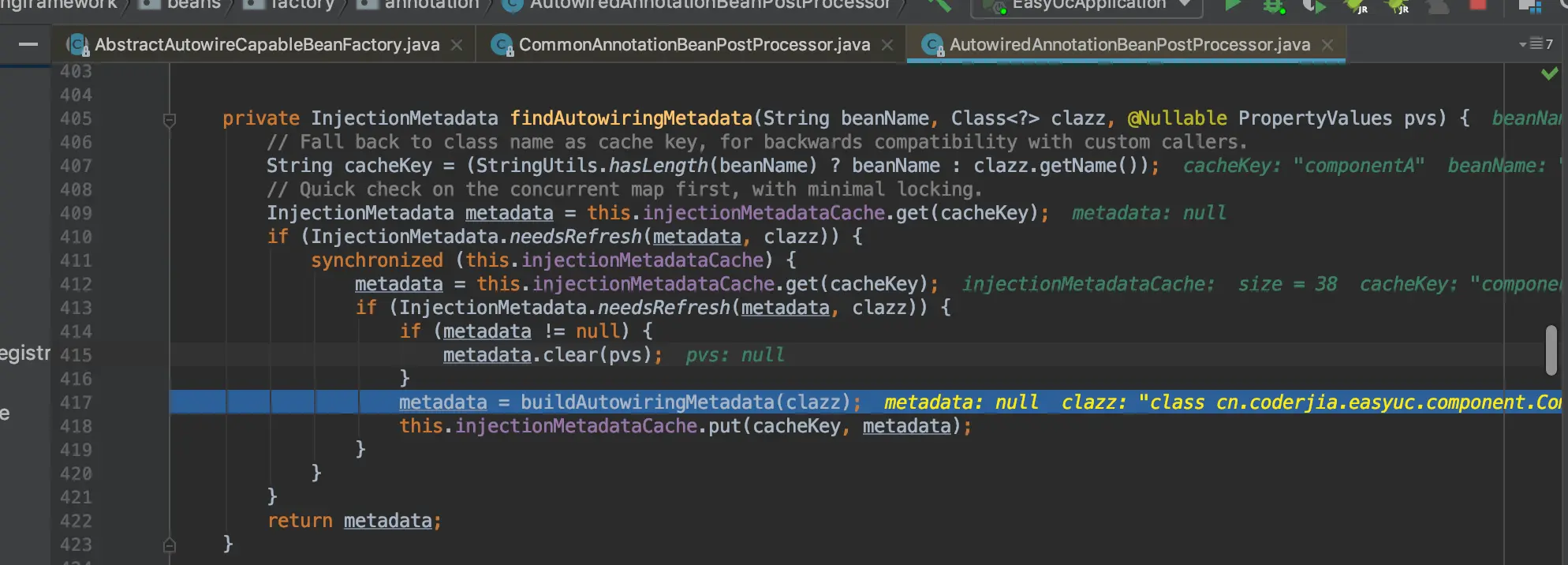Toggle fold end marker at line 423
This screenshot has width=1568, height=565.
pos(169,545)
